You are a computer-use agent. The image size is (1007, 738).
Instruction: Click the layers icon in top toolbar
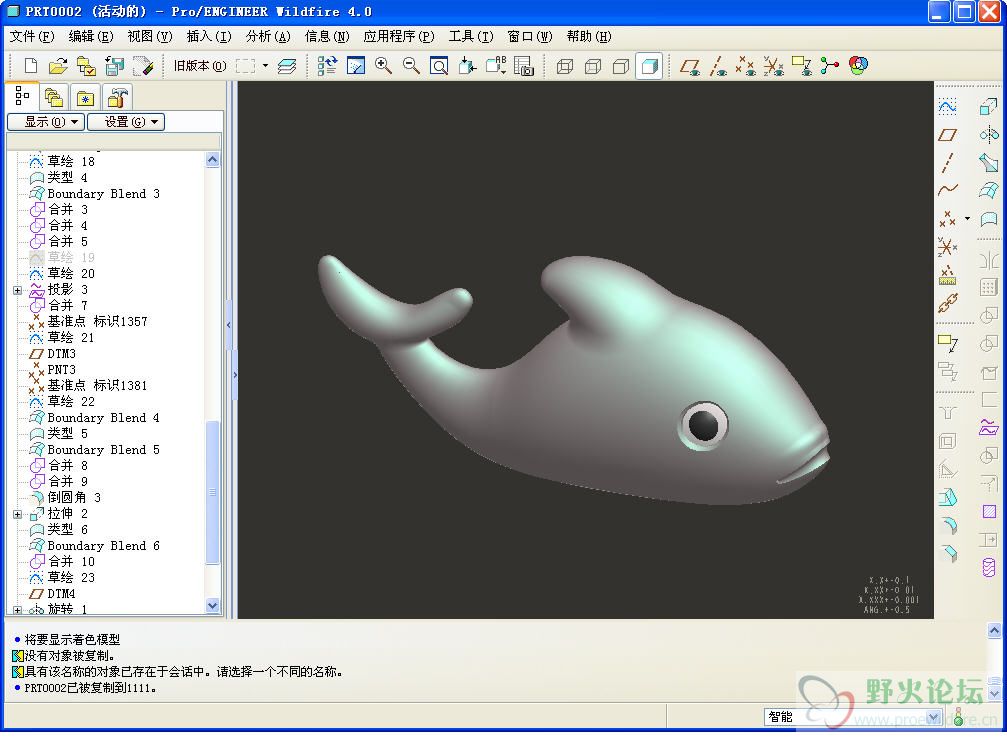(x=287, y=66)
